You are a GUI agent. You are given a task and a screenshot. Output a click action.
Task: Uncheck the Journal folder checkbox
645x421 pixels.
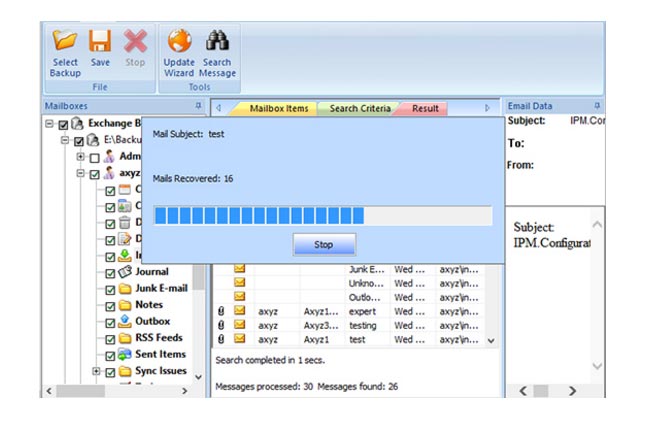[x=110, y=273]
